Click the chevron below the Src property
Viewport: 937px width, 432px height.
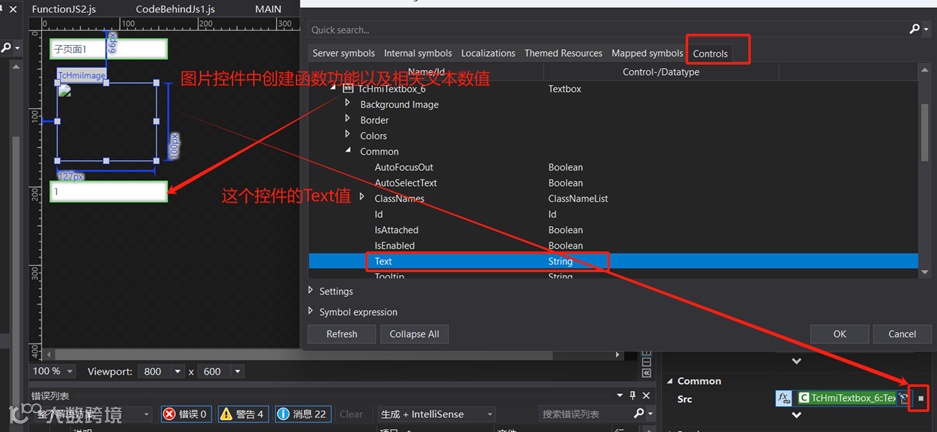click(797, 414)
